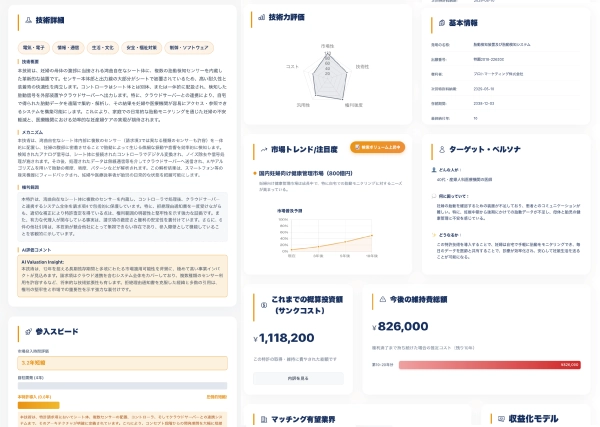Select the 情報・通信 category tag

[68, 48]
